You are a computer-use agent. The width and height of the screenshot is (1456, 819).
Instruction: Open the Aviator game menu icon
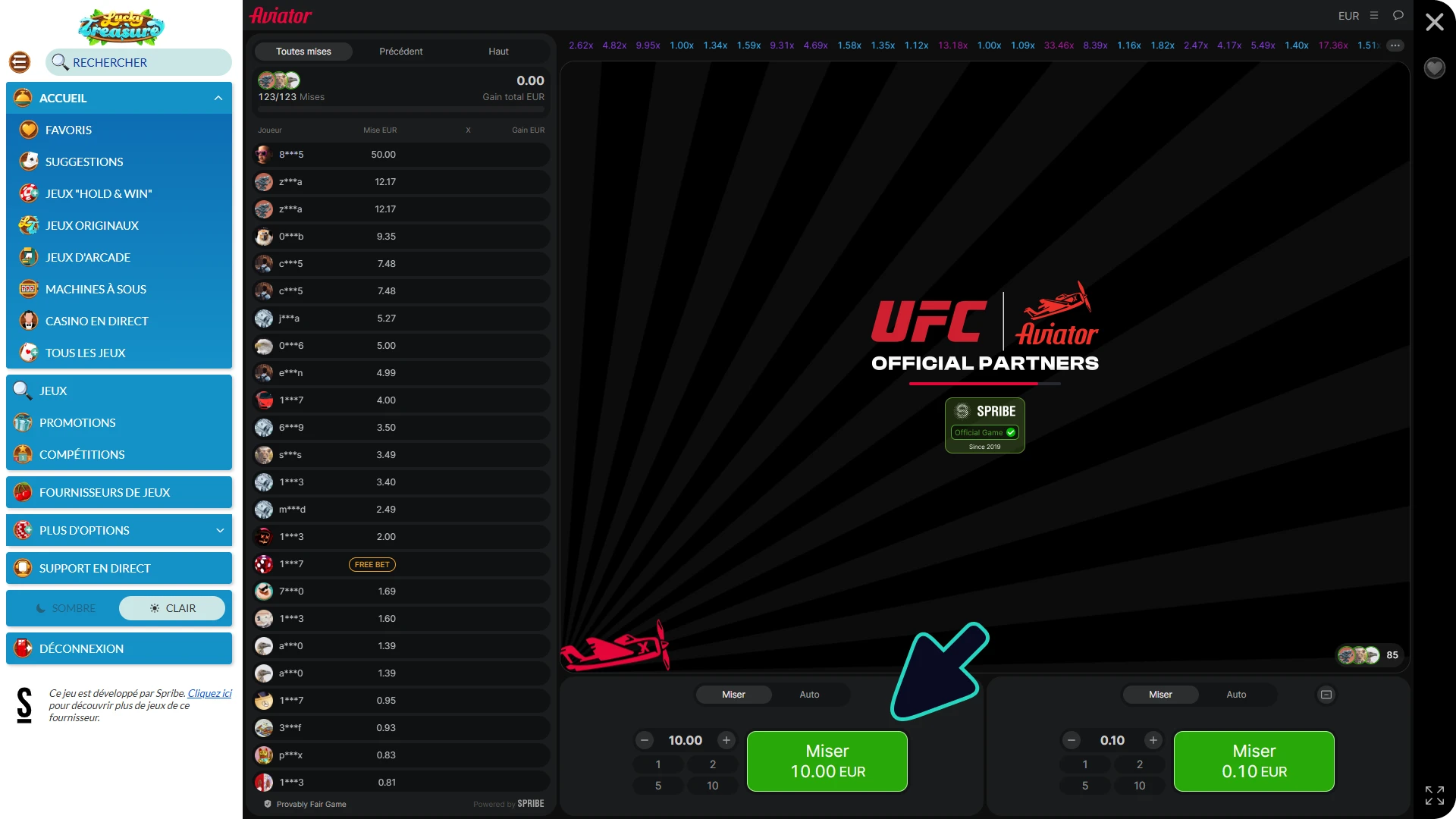[1374, 15]
